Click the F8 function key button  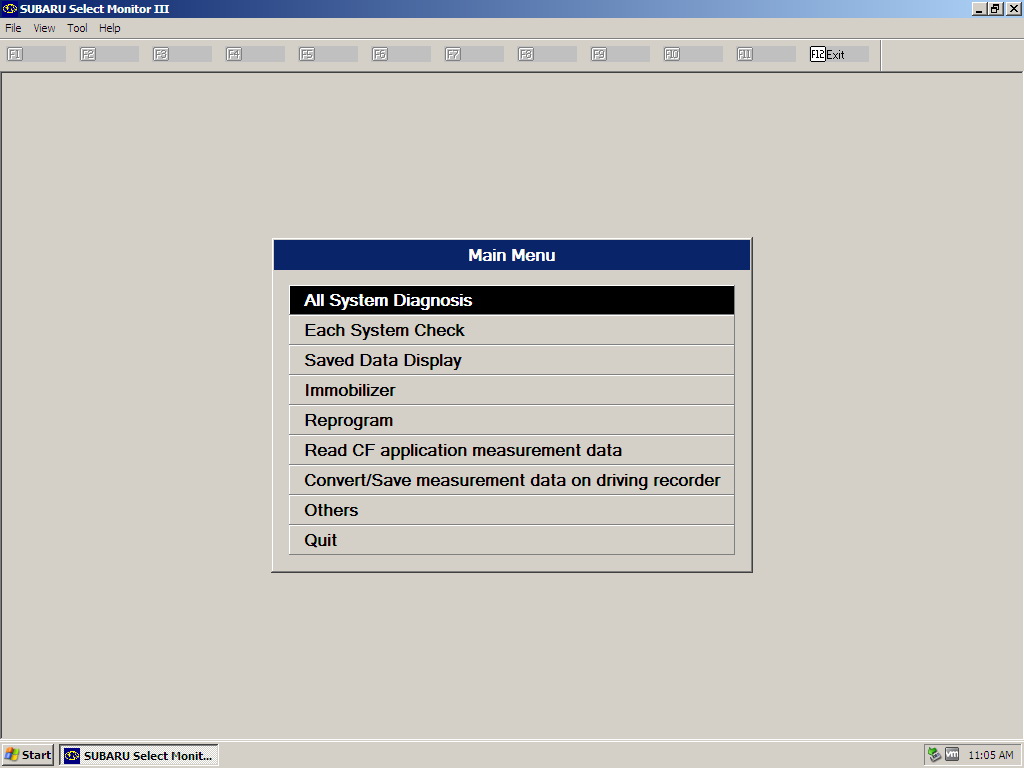point(548,54)
